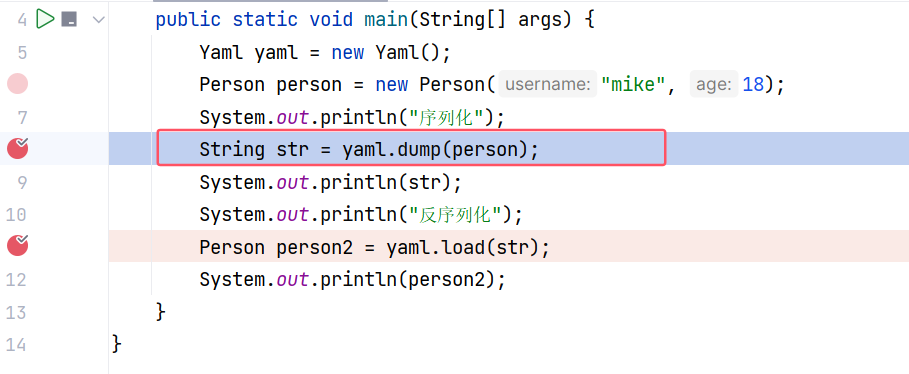Screen dimensions: 909x374
Task: Run main method with green play icon
Action: [45, 19]
